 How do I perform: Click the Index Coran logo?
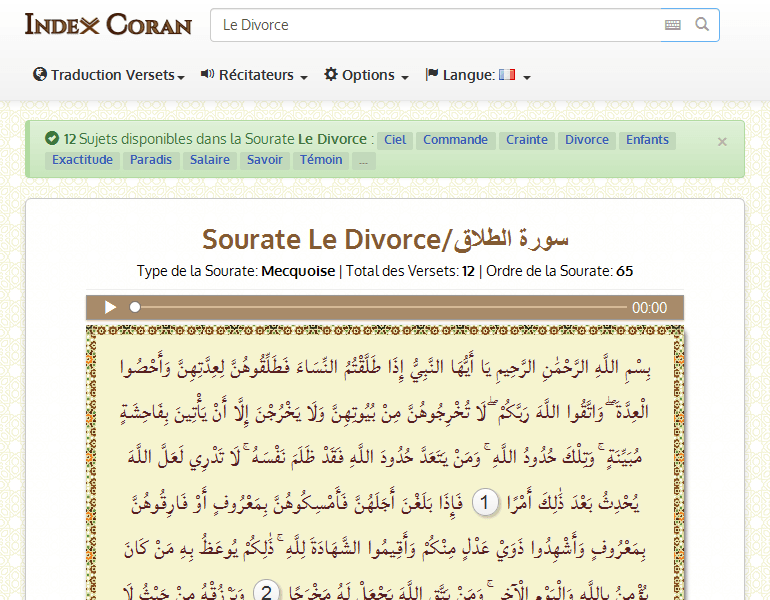(x=108, y=25)
